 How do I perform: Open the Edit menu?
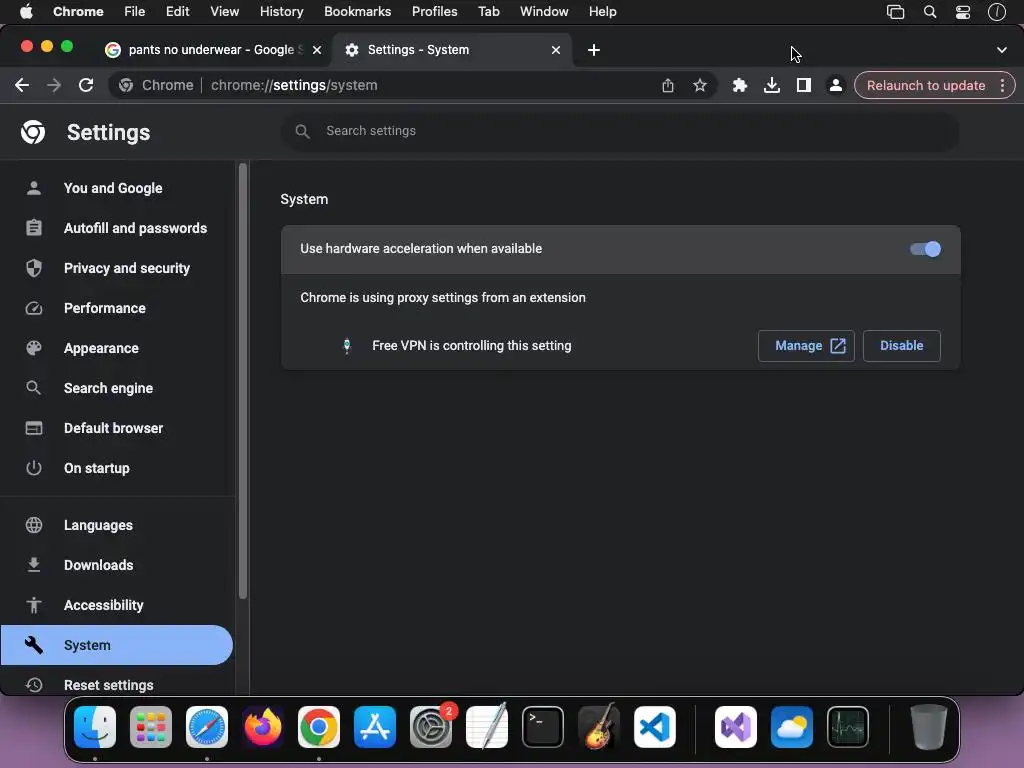(177, 12)
